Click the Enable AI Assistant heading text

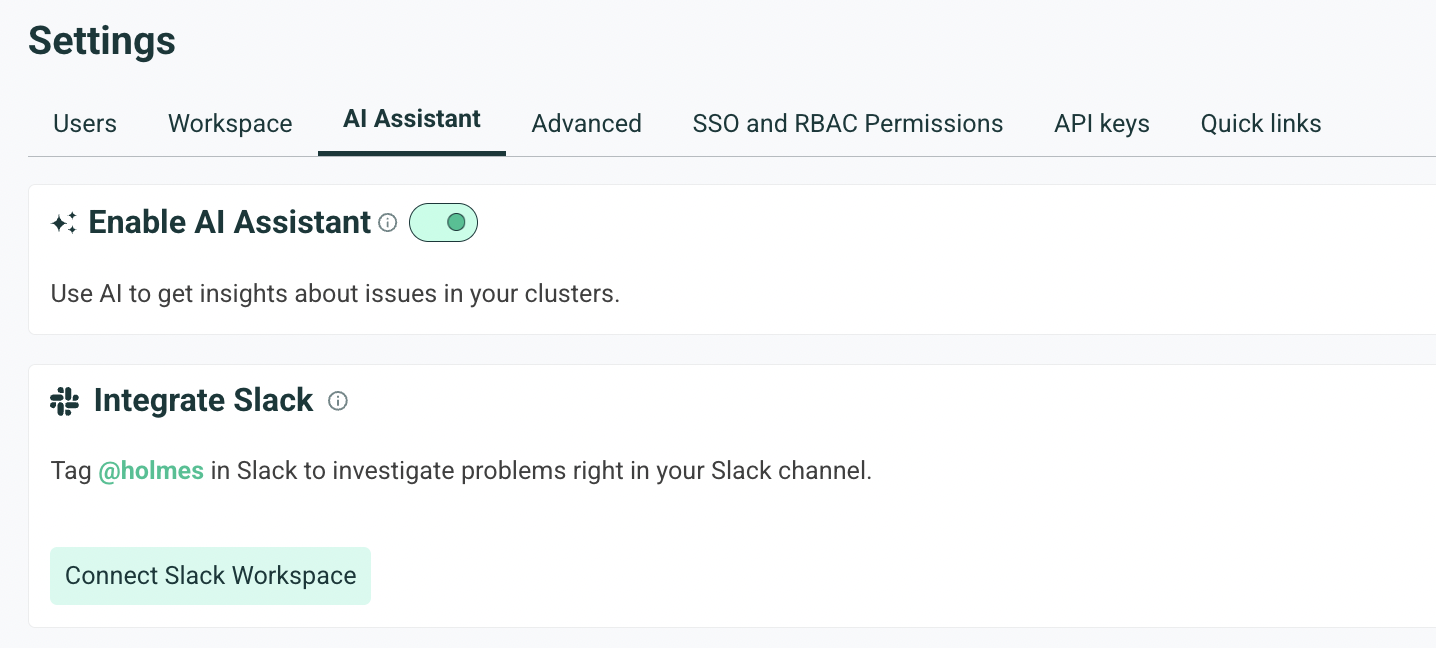(230, 222)
